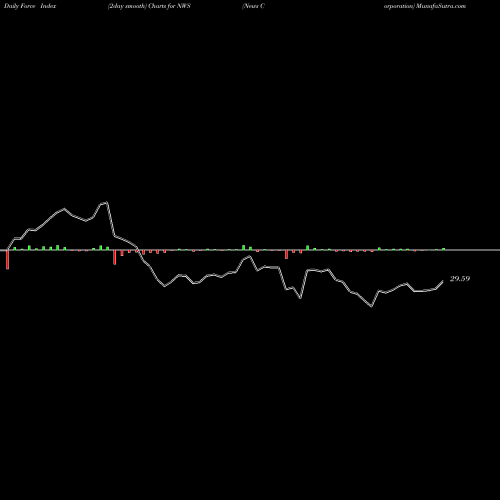Select the 'Daily Force Index' title text
The height and width of the screenshot is (500, 500).
coord(30,6)
